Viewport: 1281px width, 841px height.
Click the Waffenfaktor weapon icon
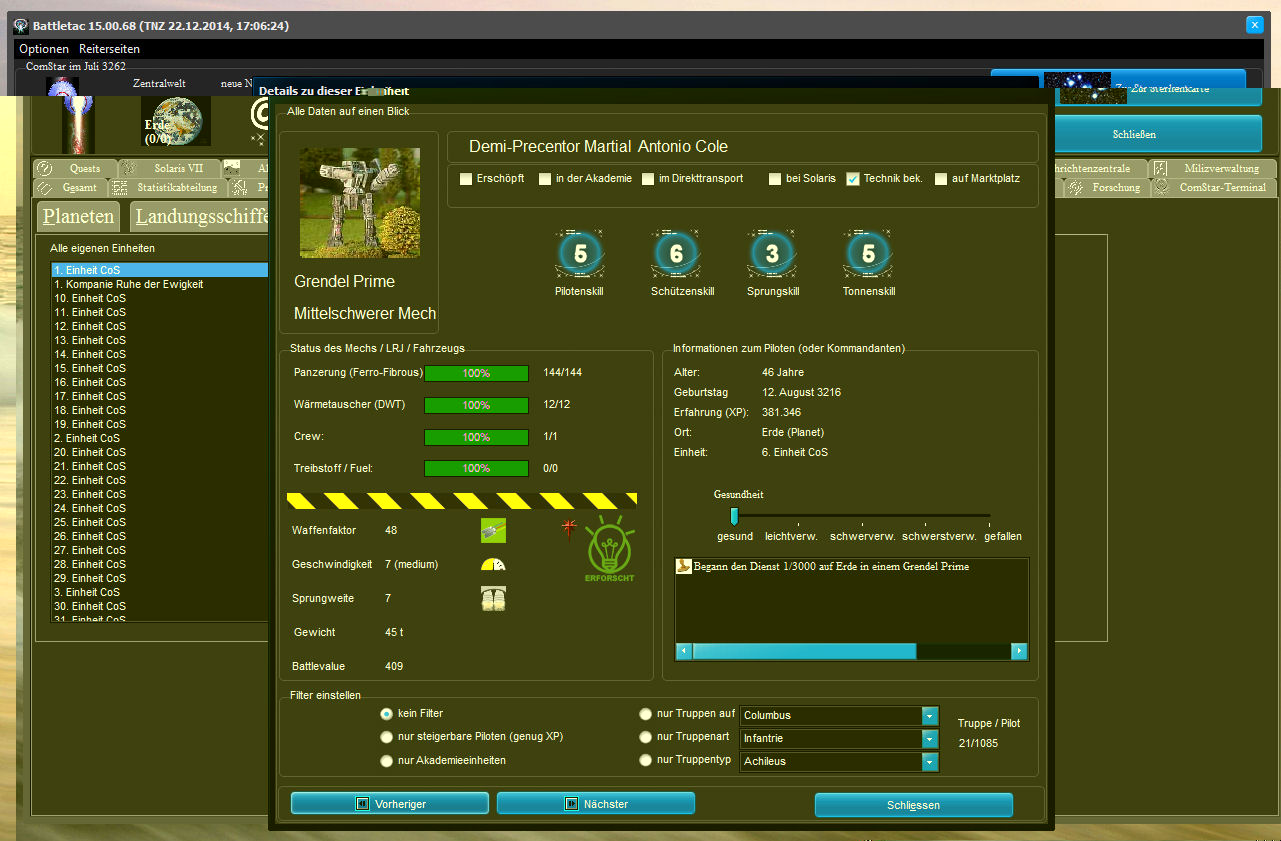[493, 530]
